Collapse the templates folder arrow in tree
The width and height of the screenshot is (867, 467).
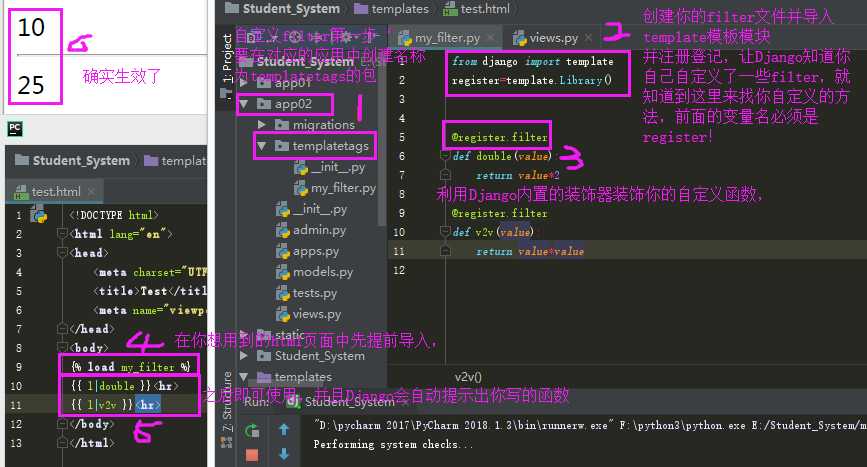click(x=243, y=377)
